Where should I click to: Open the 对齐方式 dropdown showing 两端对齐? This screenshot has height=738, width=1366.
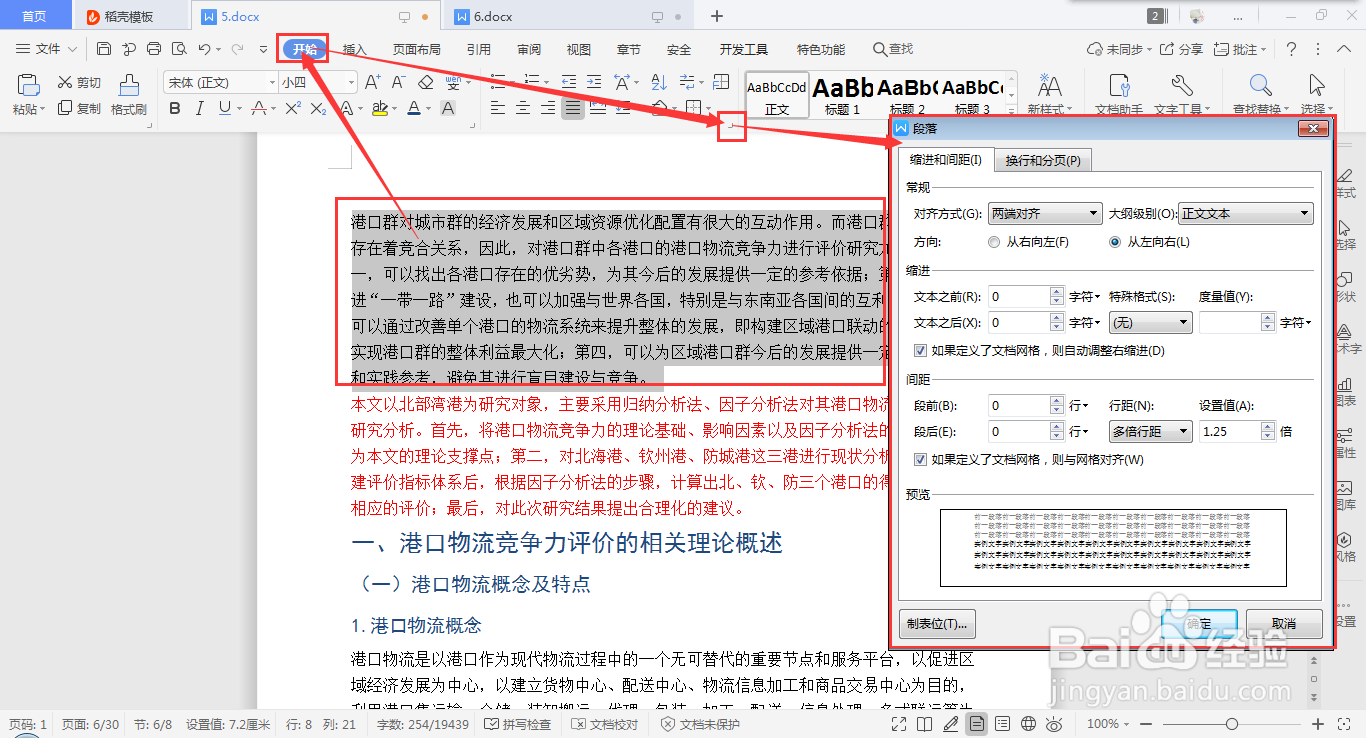tap(1044, 213)
